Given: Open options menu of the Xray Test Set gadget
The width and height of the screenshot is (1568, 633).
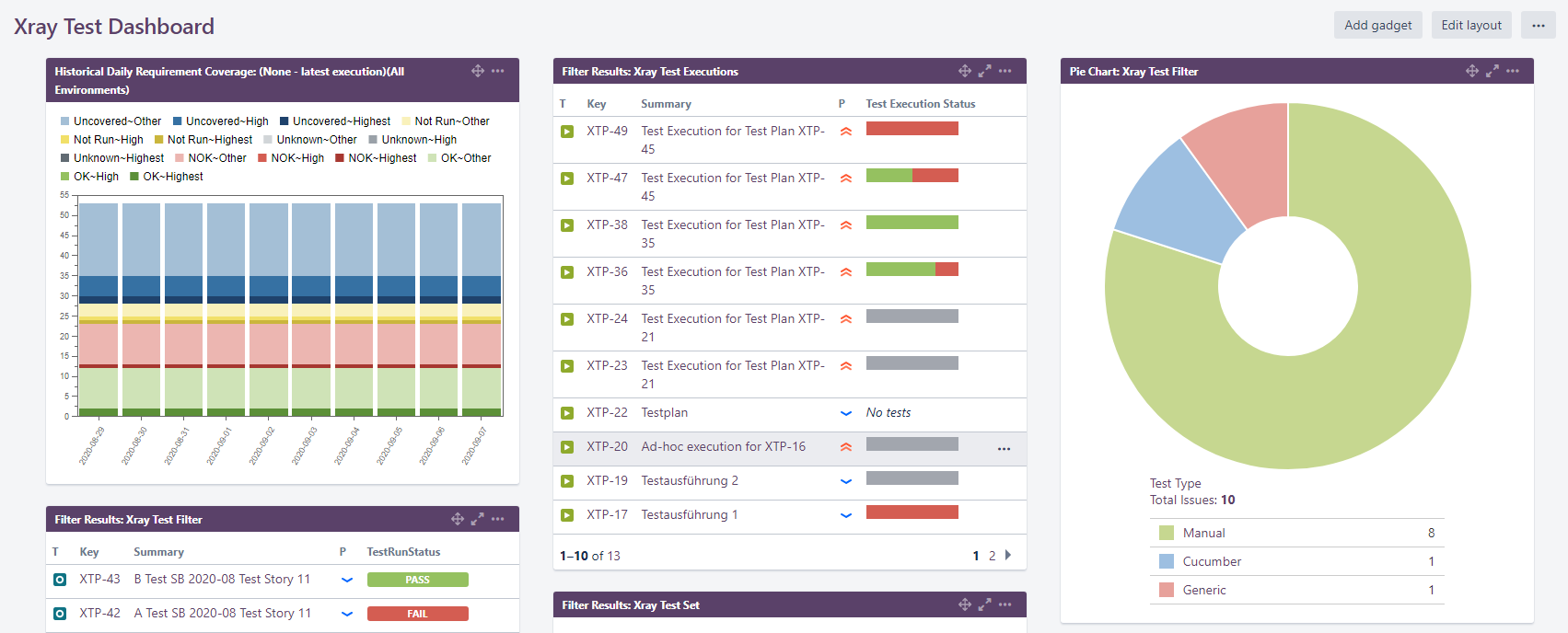Looking at the screenshot, I should click(1005, 604).
